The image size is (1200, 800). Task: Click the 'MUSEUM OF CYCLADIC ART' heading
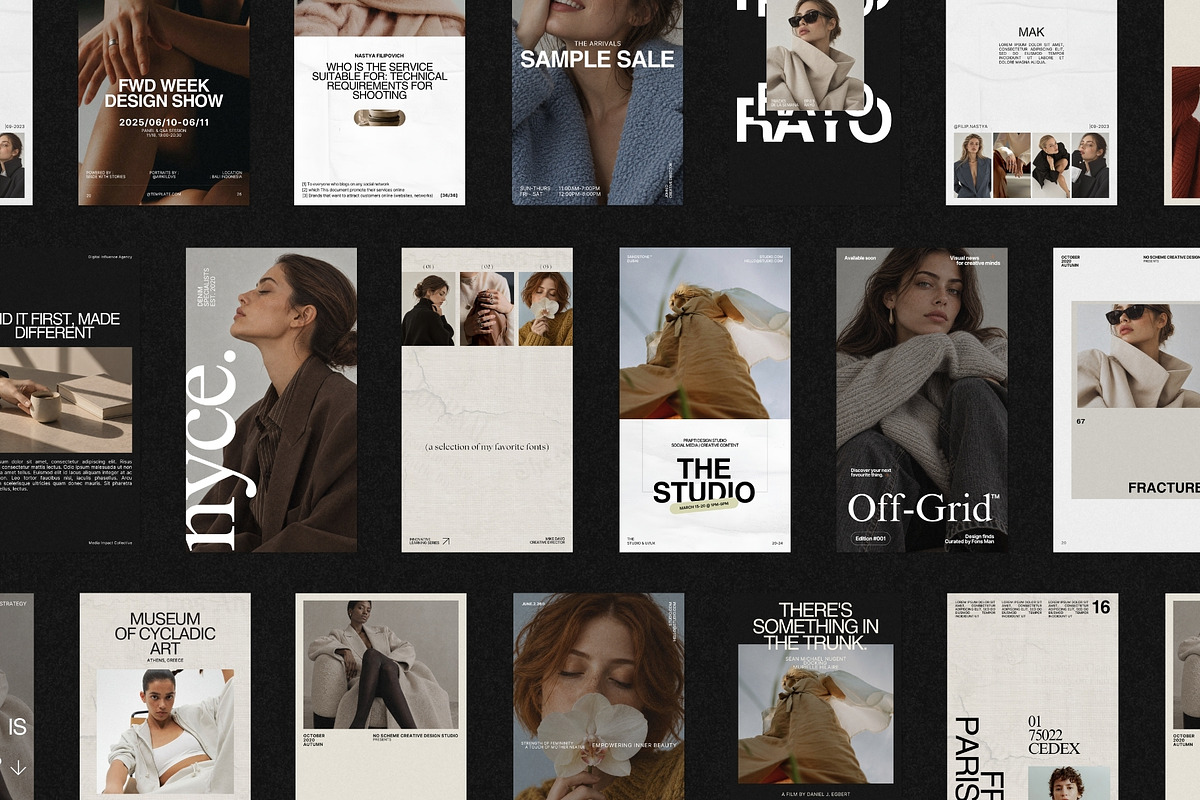click(165, 632)
